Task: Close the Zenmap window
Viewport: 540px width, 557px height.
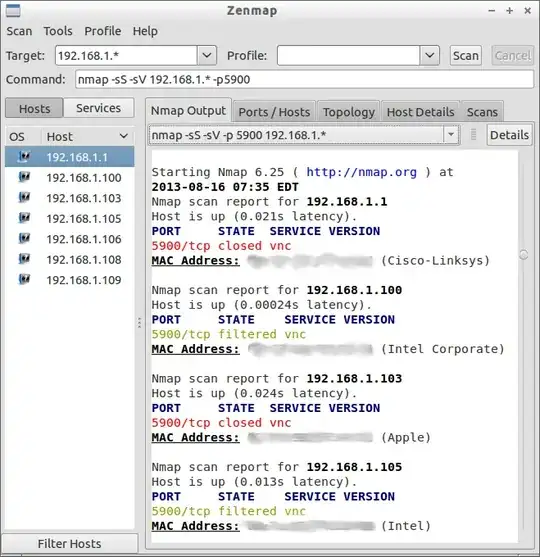Action: [528, 11]
